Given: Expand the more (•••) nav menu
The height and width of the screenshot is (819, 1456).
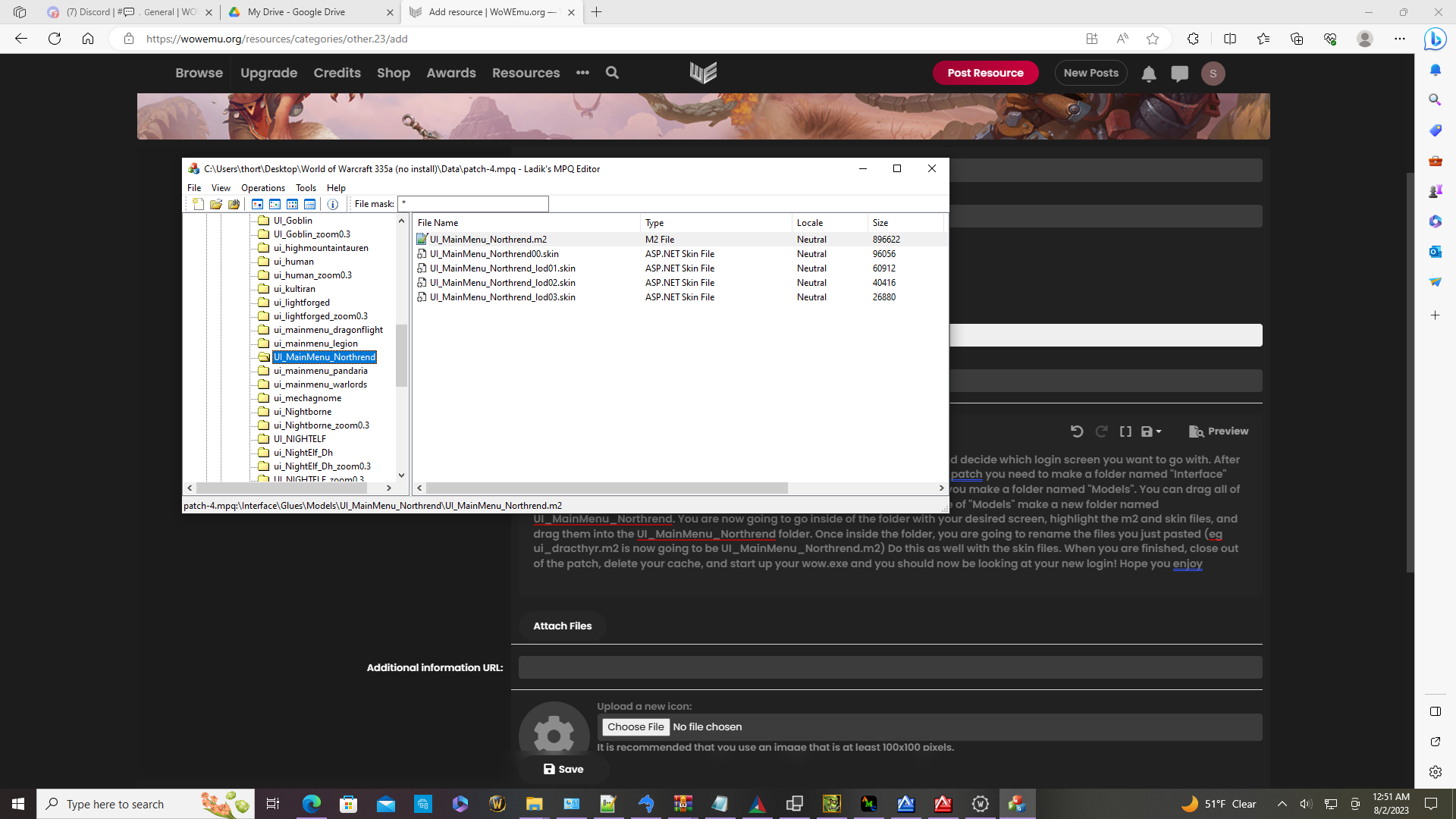Looking at the screenshot, I should [x=582, y=73].
